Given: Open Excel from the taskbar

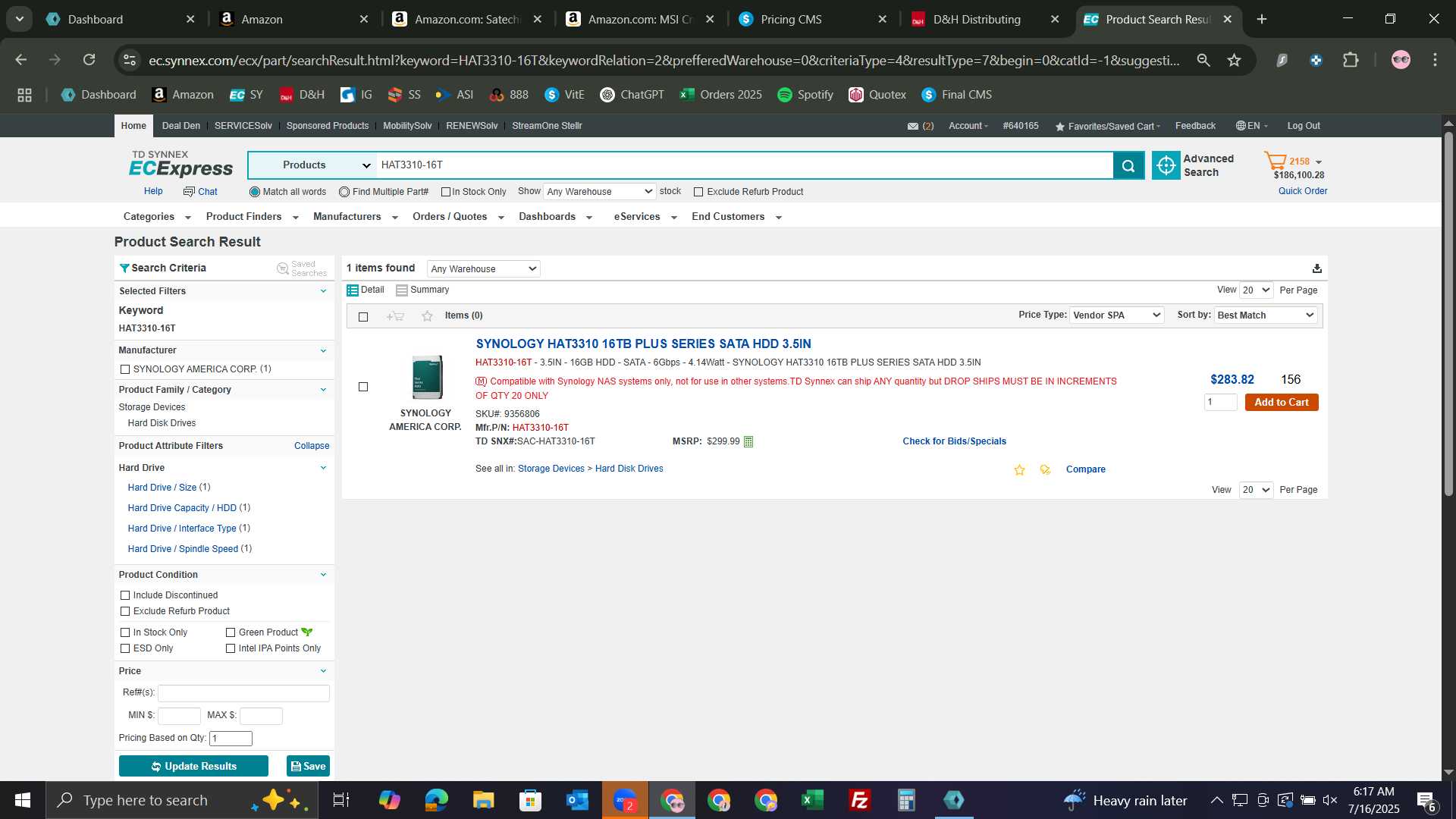Looking at the screenshot, I should coord(812,800).
